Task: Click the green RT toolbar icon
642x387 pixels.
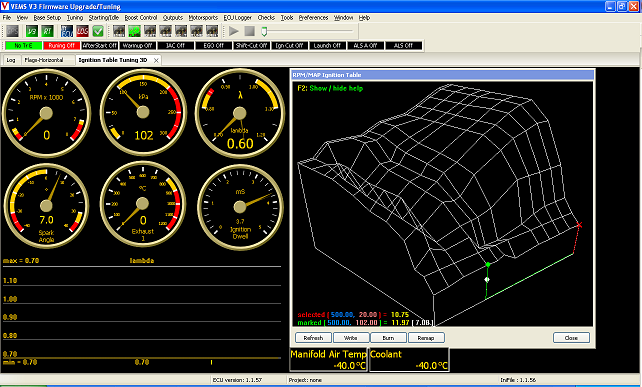Action: (x=47, y=31)
